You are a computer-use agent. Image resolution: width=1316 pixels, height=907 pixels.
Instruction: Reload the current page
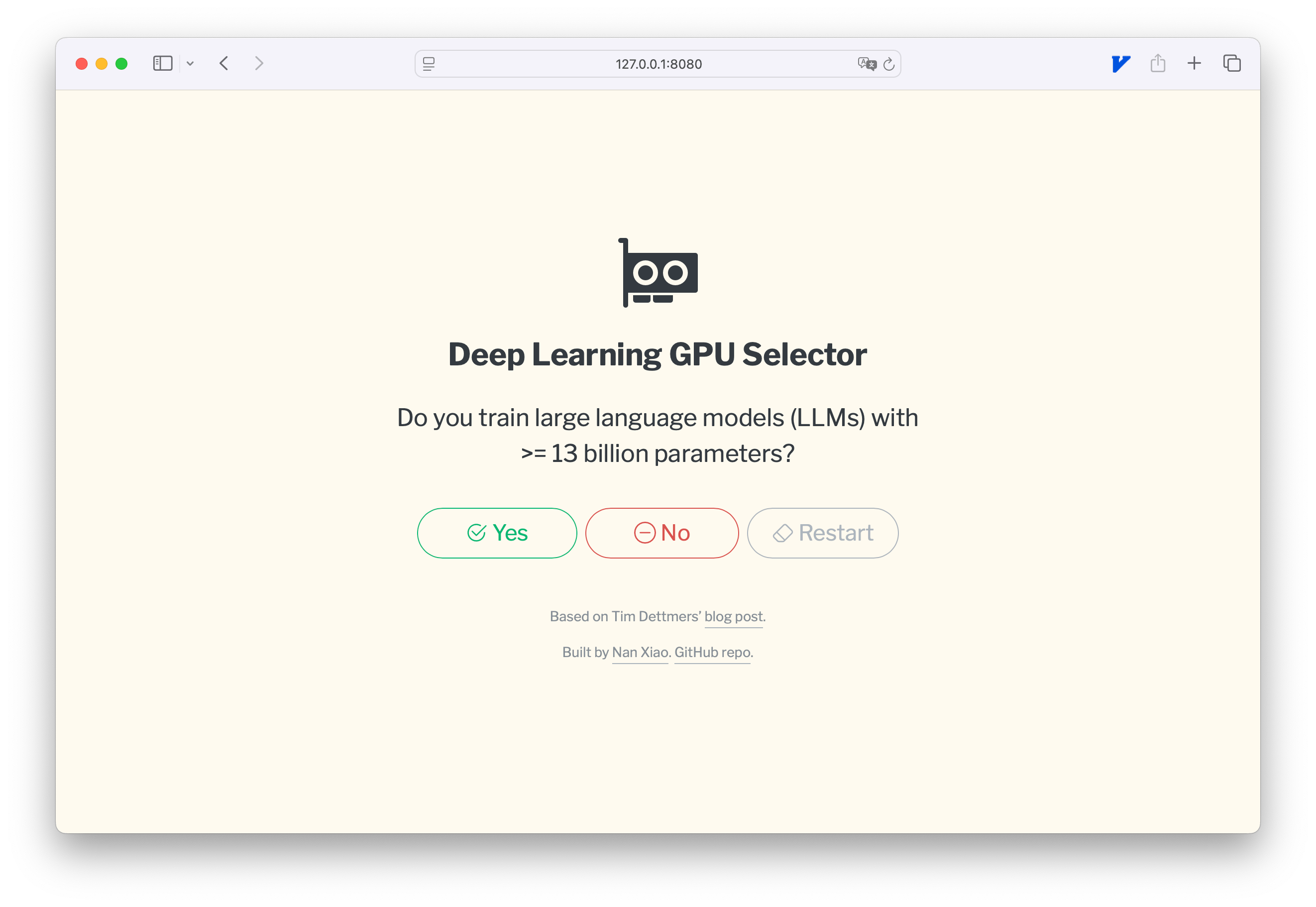(x=888, y=64)
